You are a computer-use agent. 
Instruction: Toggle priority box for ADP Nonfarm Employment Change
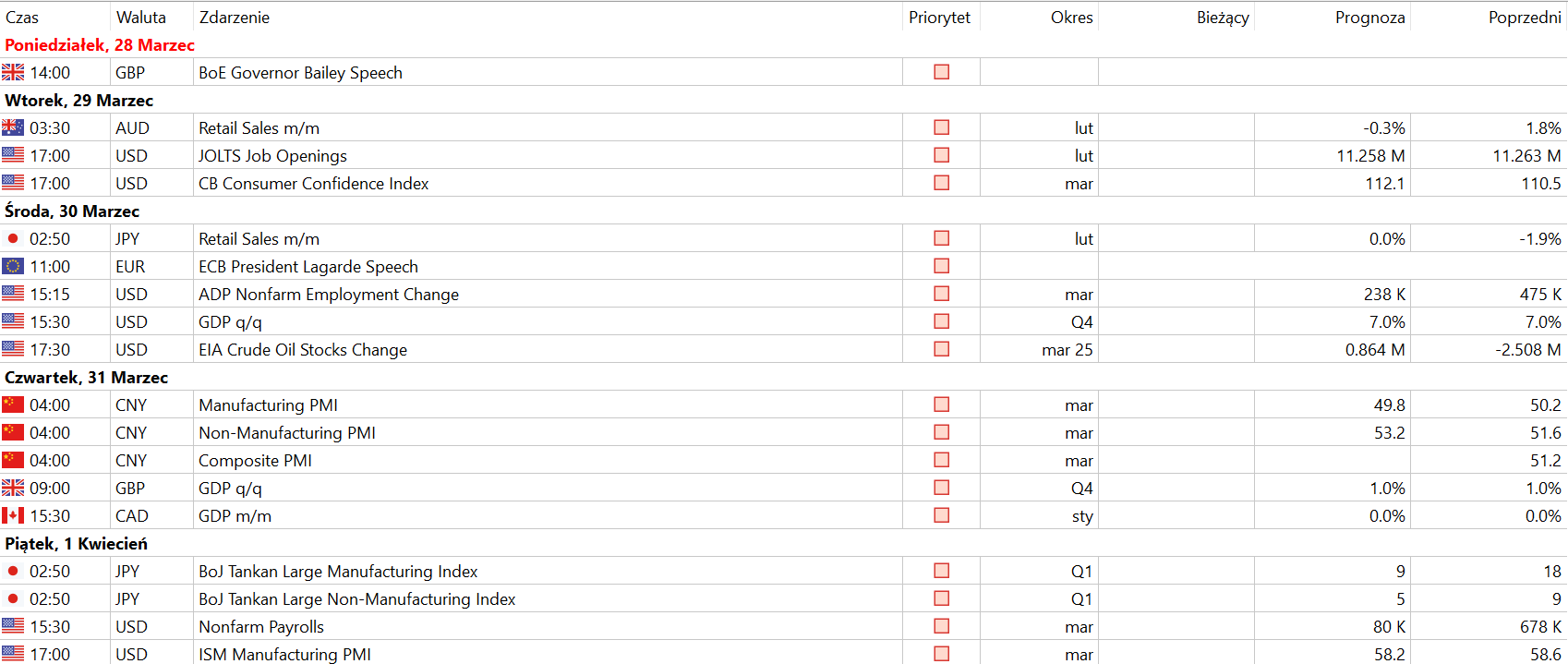coord(942,294)
